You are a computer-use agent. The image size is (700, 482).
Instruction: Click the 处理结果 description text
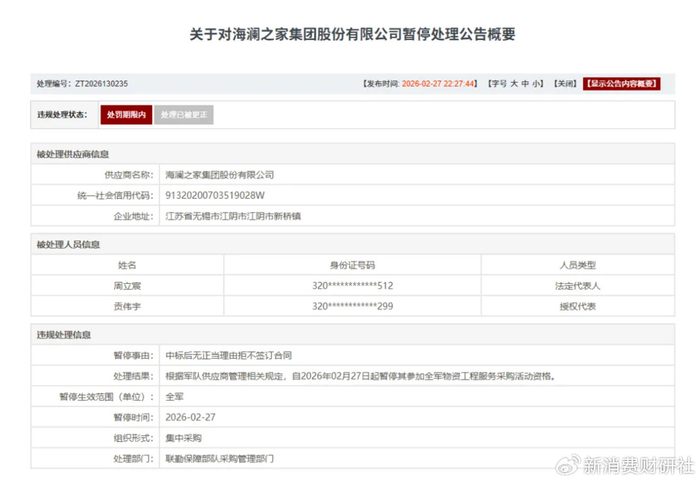[x=360, y=376]
